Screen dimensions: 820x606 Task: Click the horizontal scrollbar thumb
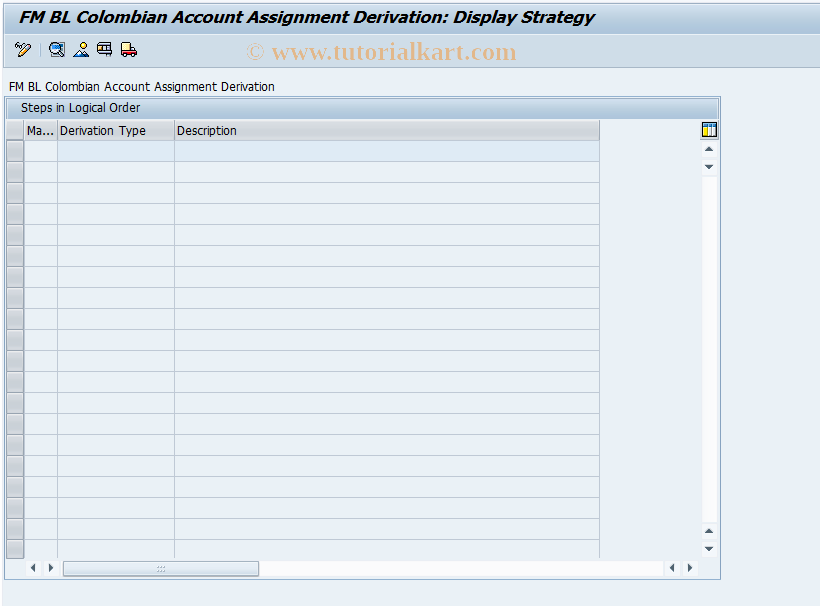click(x=161, y=568)
